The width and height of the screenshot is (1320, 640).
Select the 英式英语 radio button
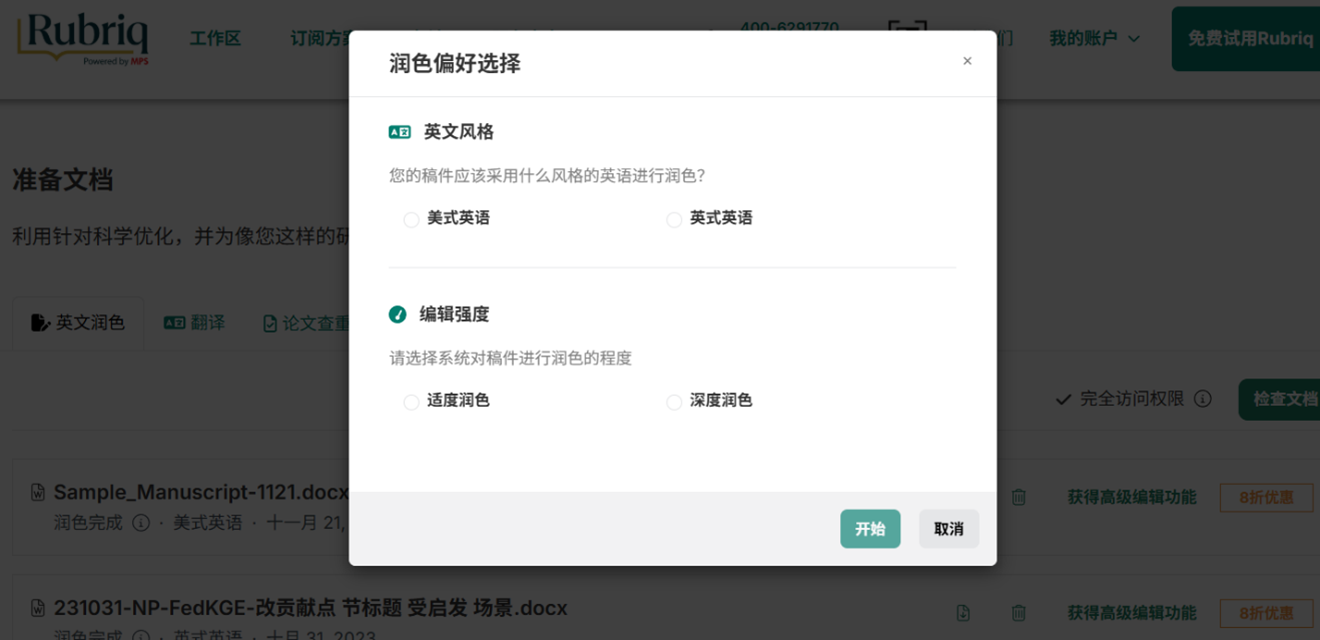(674, 218)
